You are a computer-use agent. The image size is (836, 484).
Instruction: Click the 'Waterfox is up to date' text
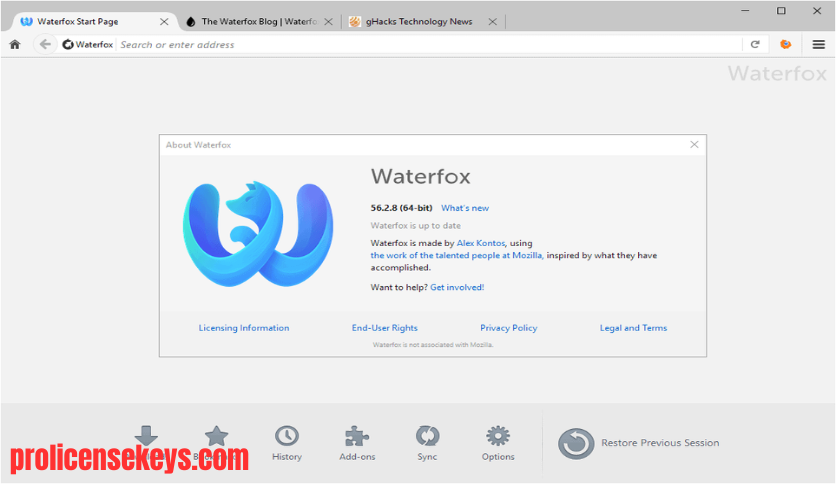[415, 225]
